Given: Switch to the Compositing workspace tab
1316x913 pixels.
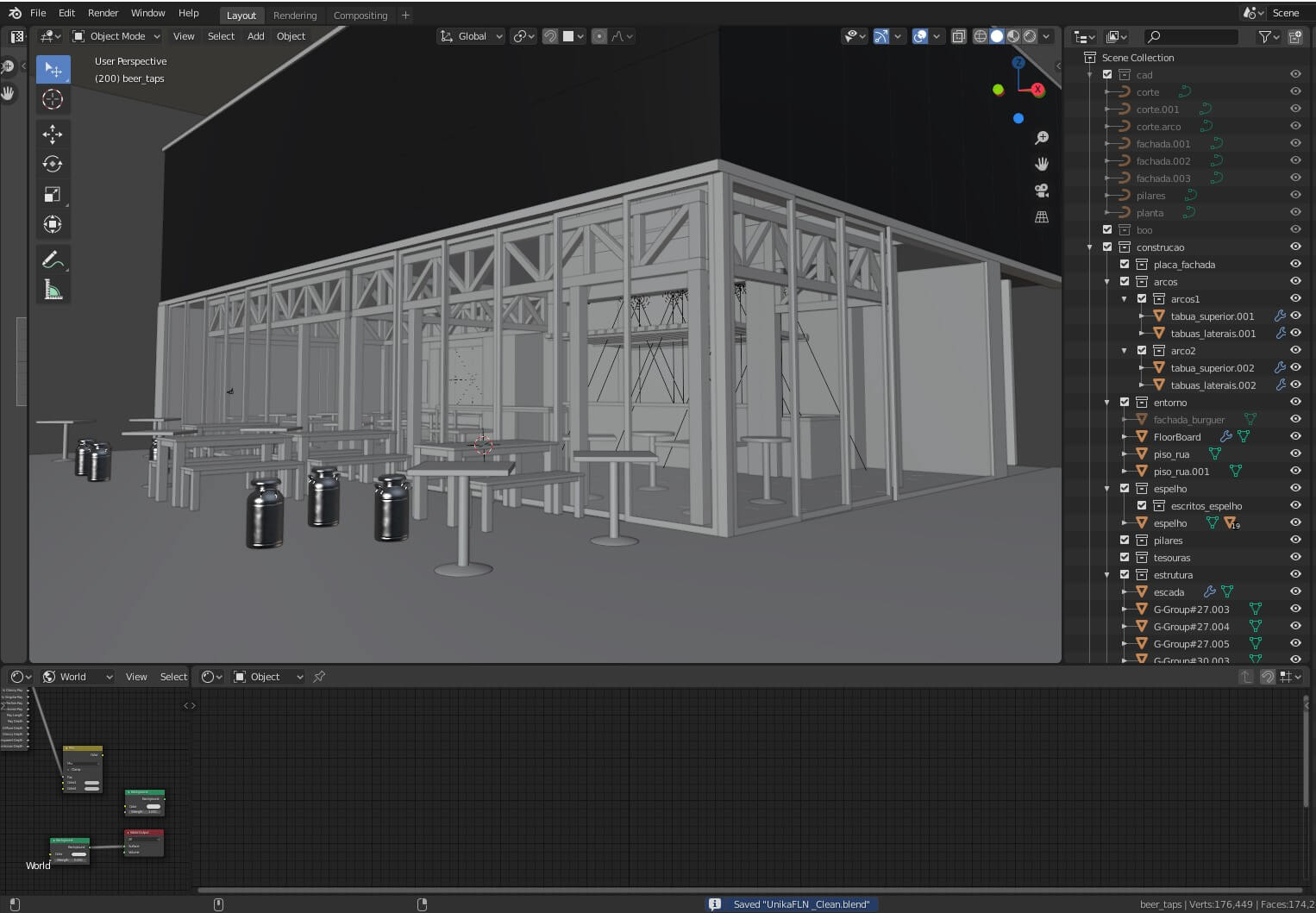Looking at the screenshot, I should 360,15.
